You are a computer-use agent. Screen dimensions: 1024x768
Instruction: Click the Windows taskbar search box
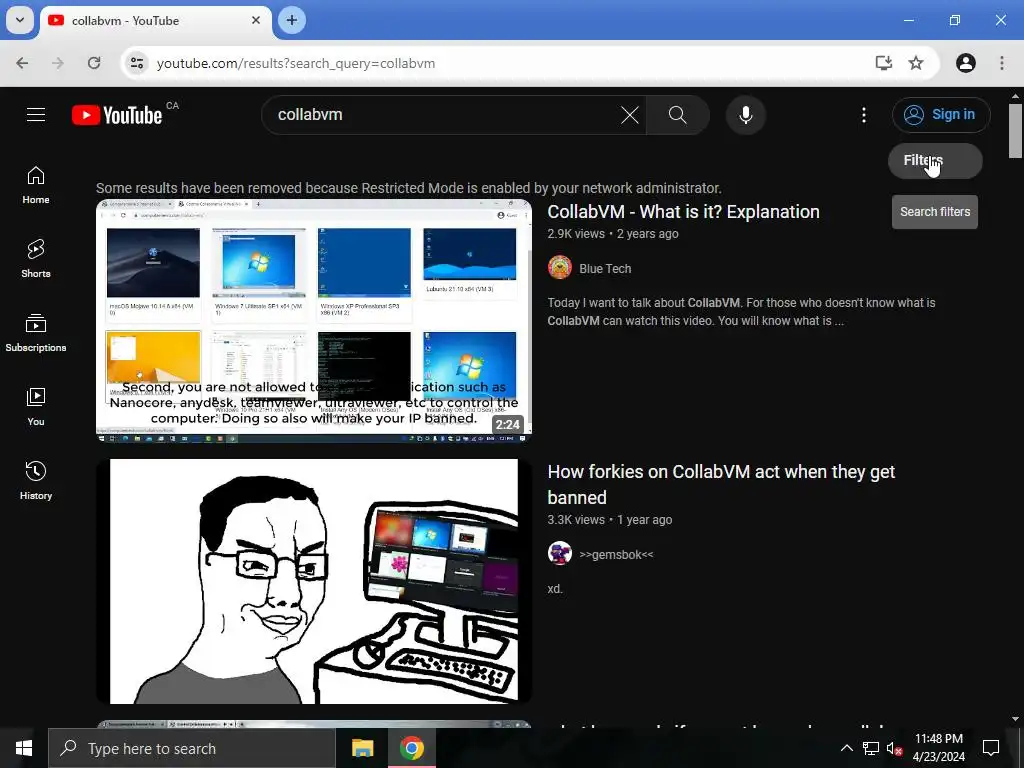tap(192, 748)
